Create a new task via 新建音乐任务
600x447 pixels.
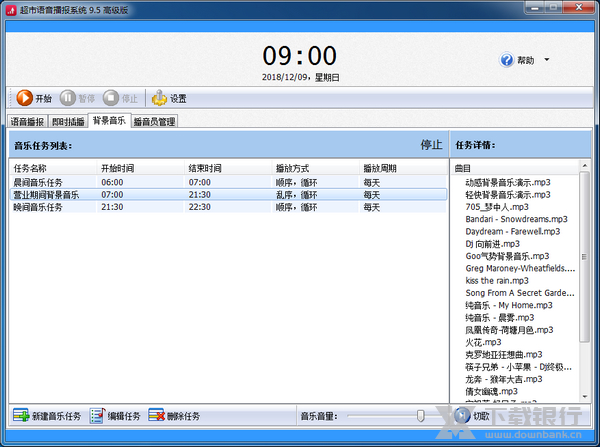point(47,416)
